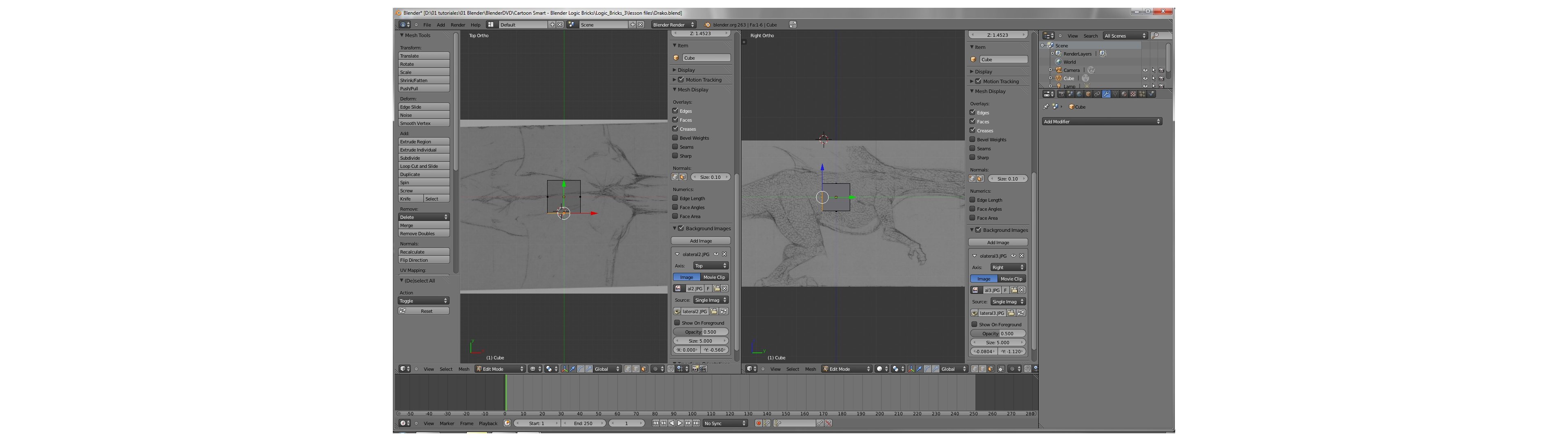Viewport: 1568px width, 441px height.
Task: Expand the Cube item in the outliner
Action: tap(1050, 78)
